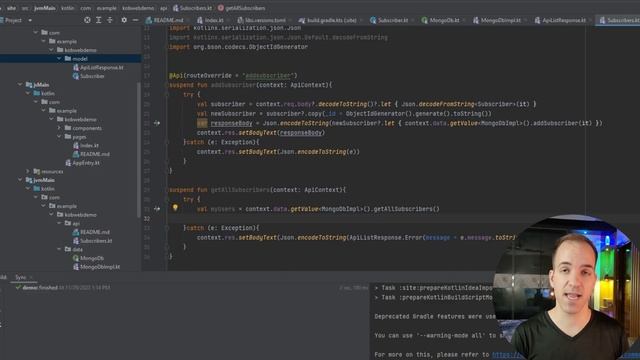Click the markdown icon on README.md editor tab
The height and width of the screenshot is (360, 640).
(149, 20)
